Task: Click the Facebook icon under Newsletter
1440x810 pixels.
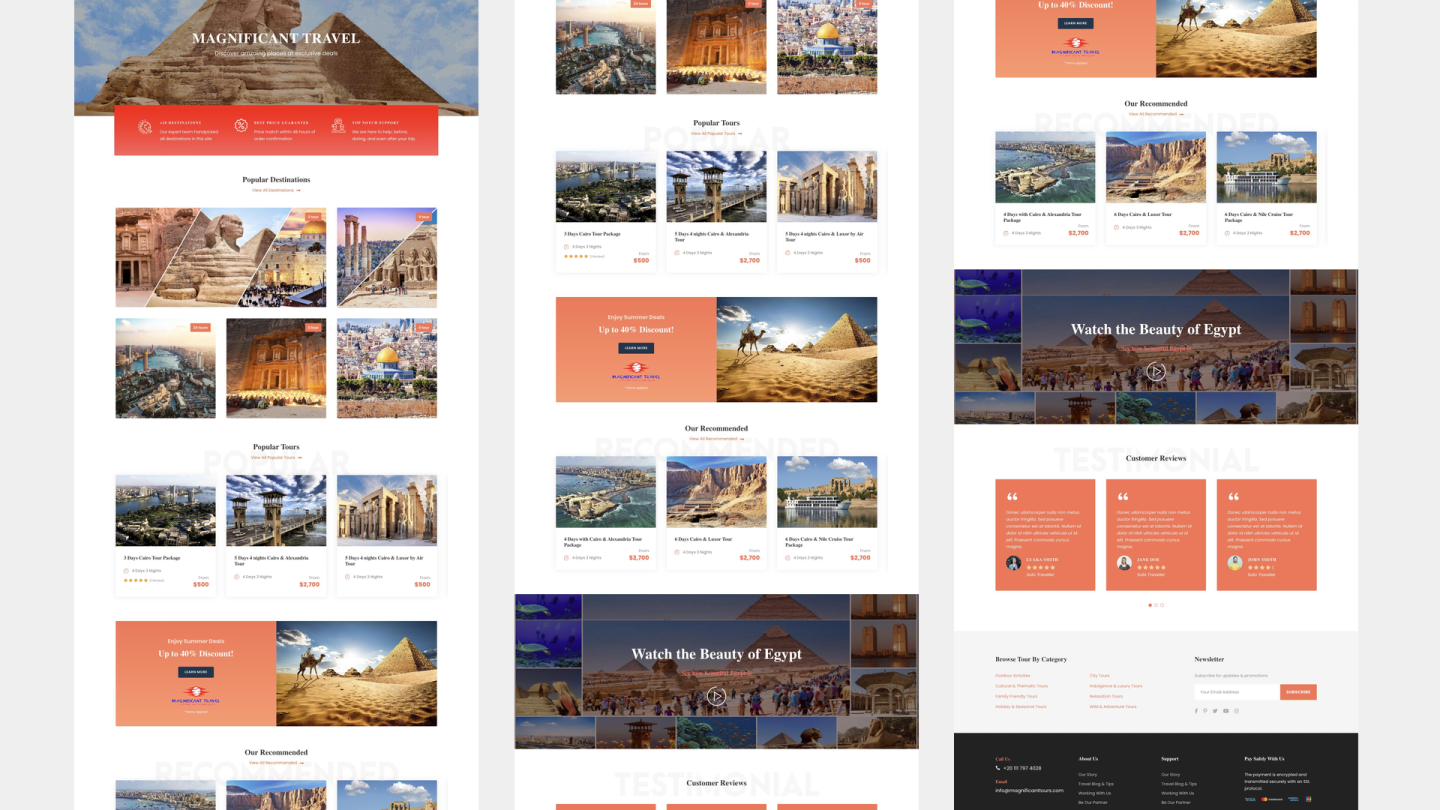Action: (x=1196, y=711)
